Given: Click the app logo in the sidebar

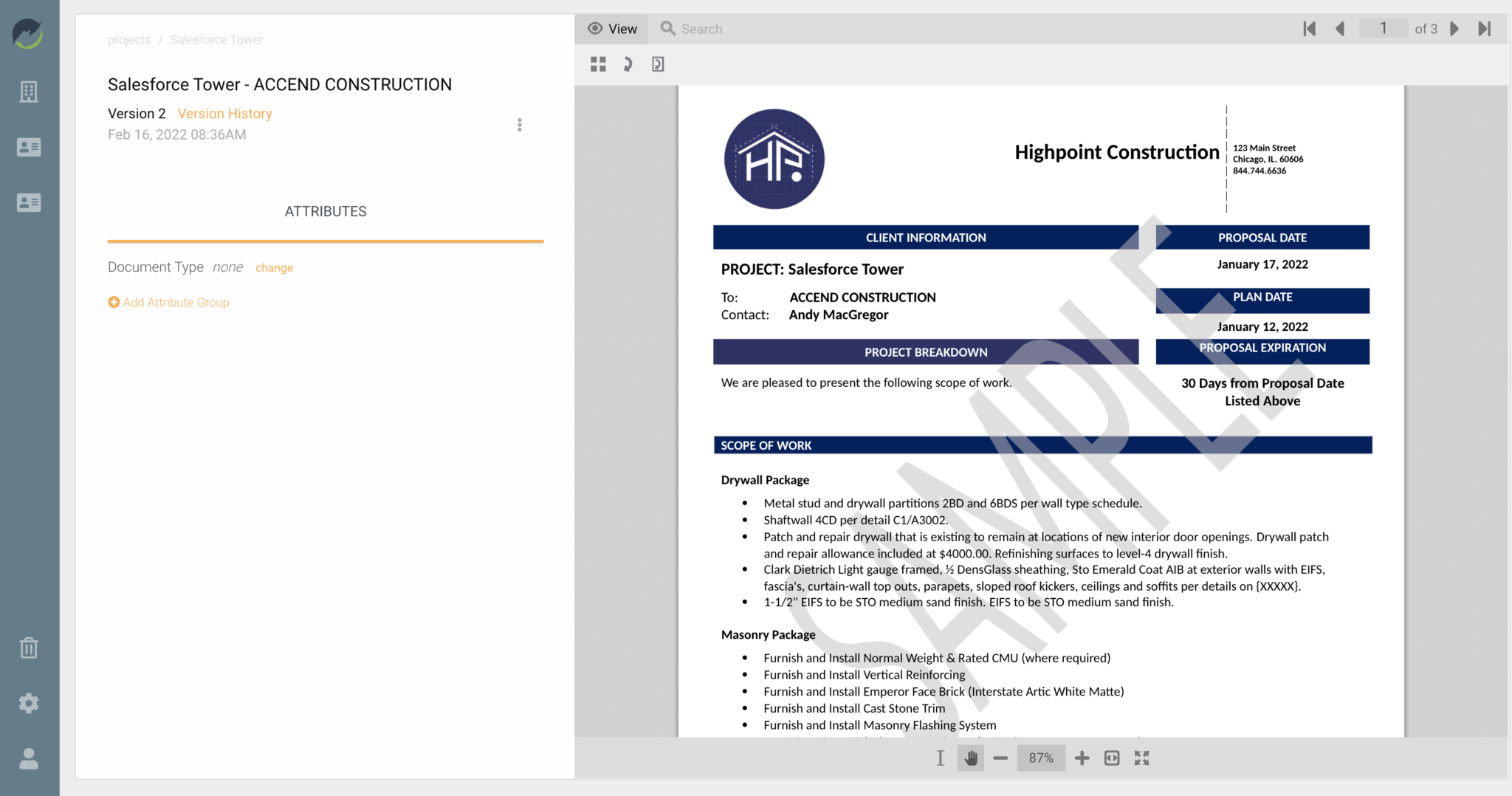Looking at the screenshot, I should (x=28, y=34).
